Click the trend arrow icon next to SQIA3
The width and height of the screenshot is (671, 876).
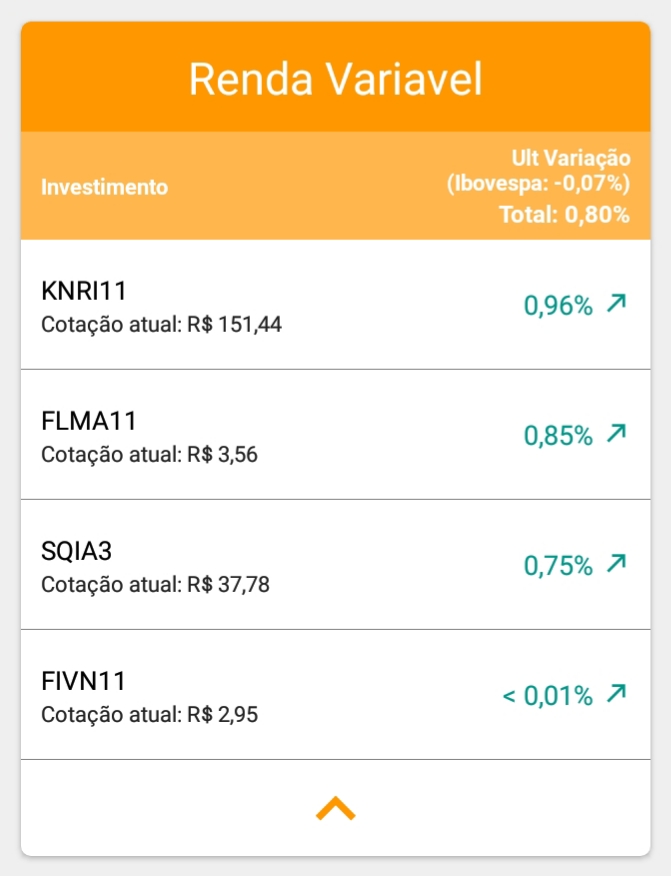[x=616, y=564]
